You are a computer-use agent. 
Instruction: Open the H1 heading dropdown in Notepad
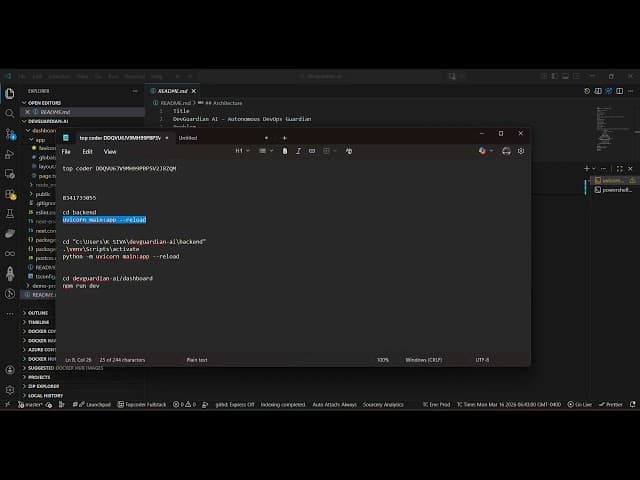[x=241, y=151]
